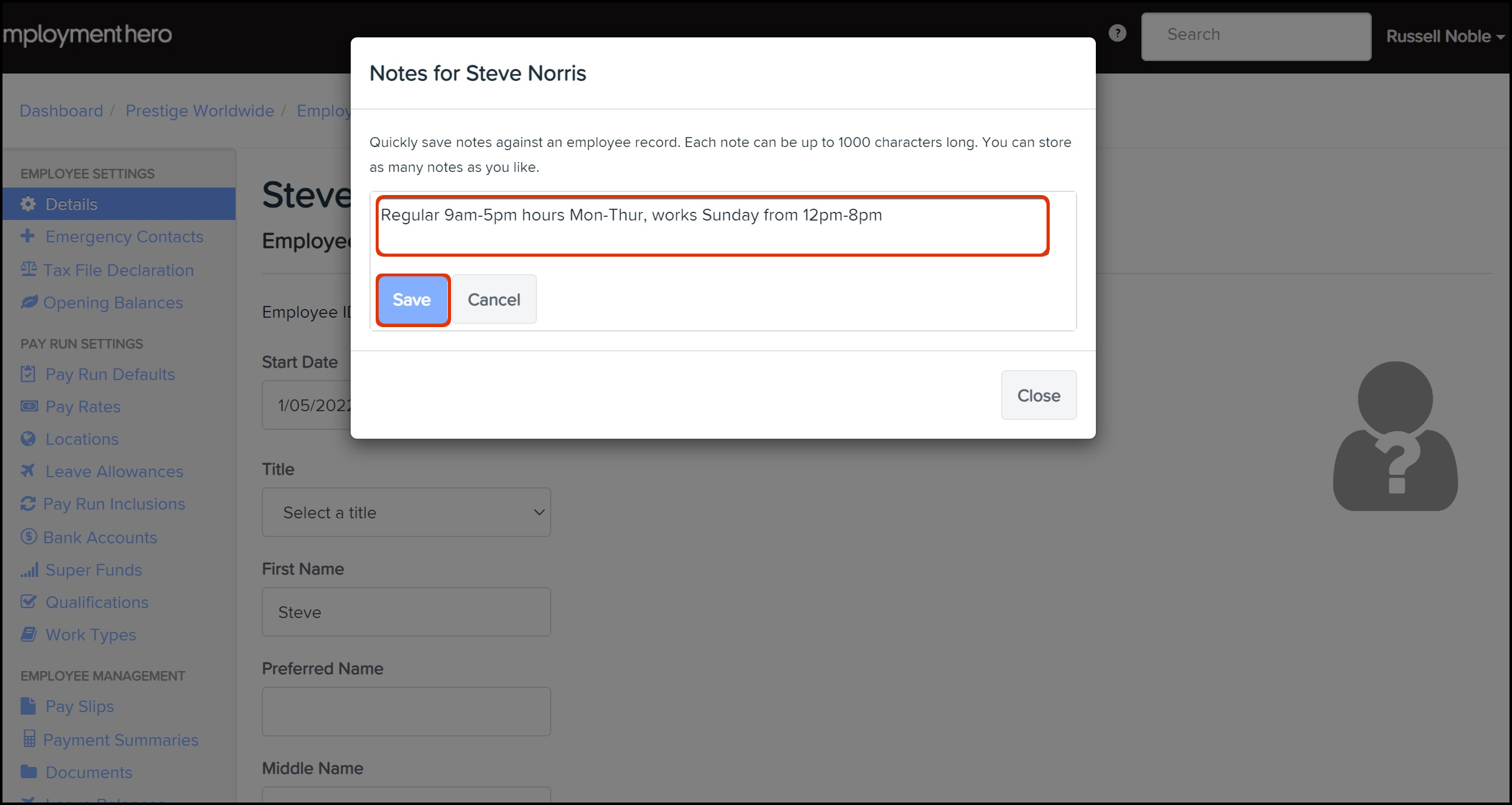The height and width of the screenshot is (805, 1512).
Task: Click inside the note text area
Action: point(712,226)
